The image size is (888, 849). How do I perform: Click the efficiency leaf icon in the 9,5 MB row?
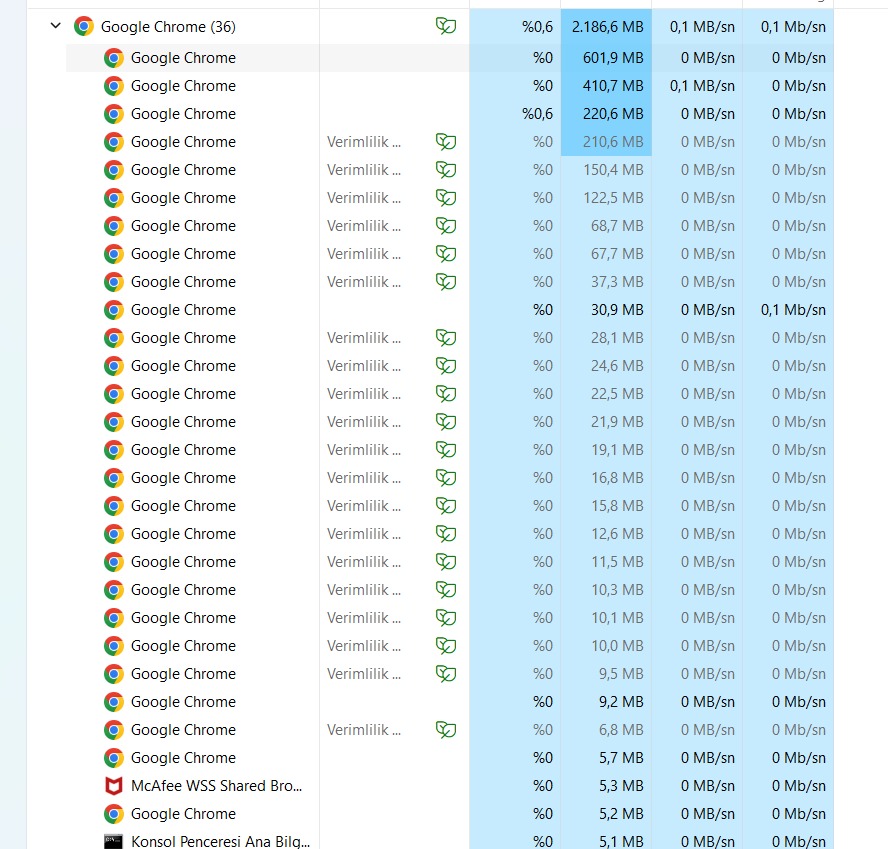[446, 674]
